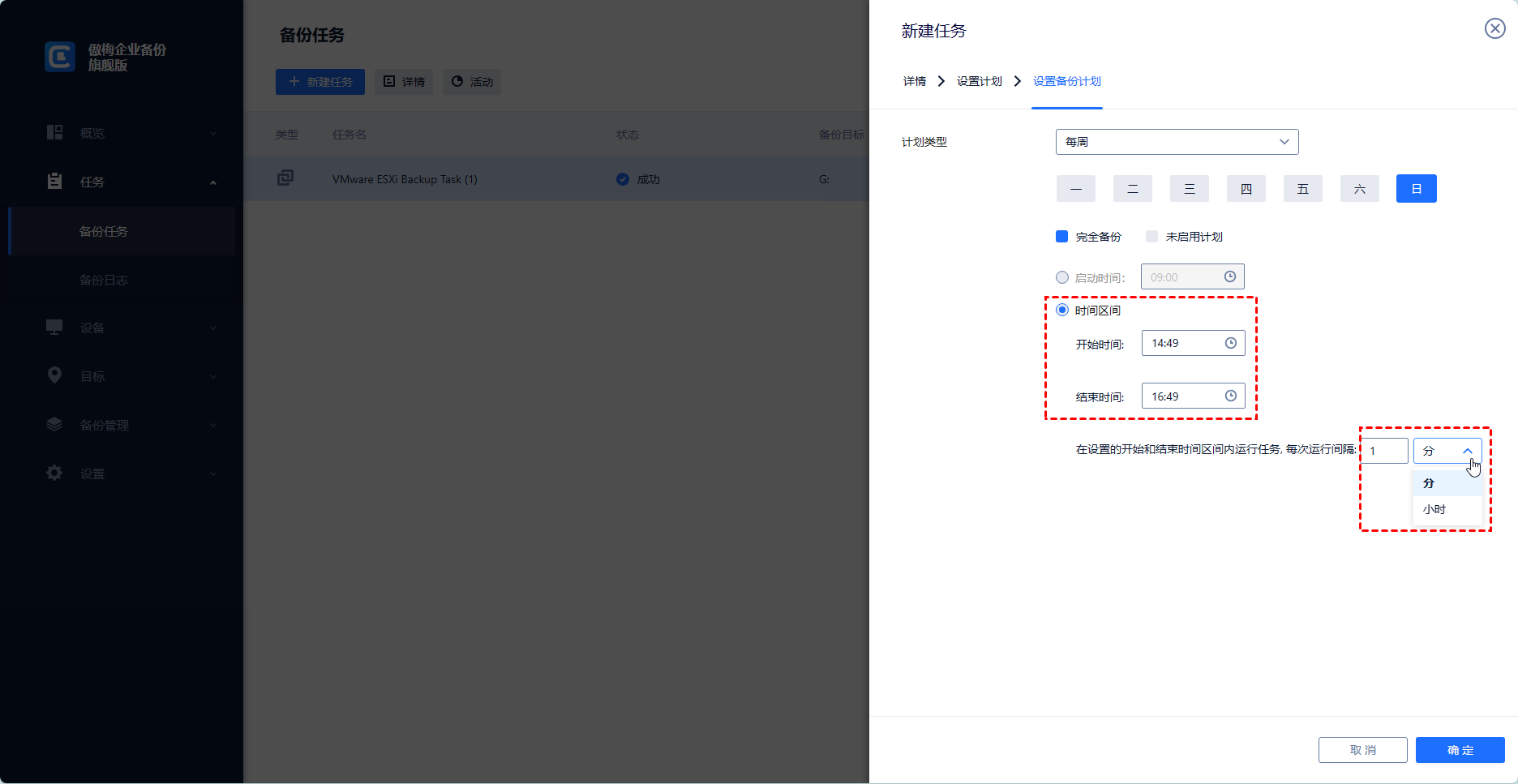Click the interval number input field
The width and height of the screenshot is (1518, 784).
click(1385, 451)
